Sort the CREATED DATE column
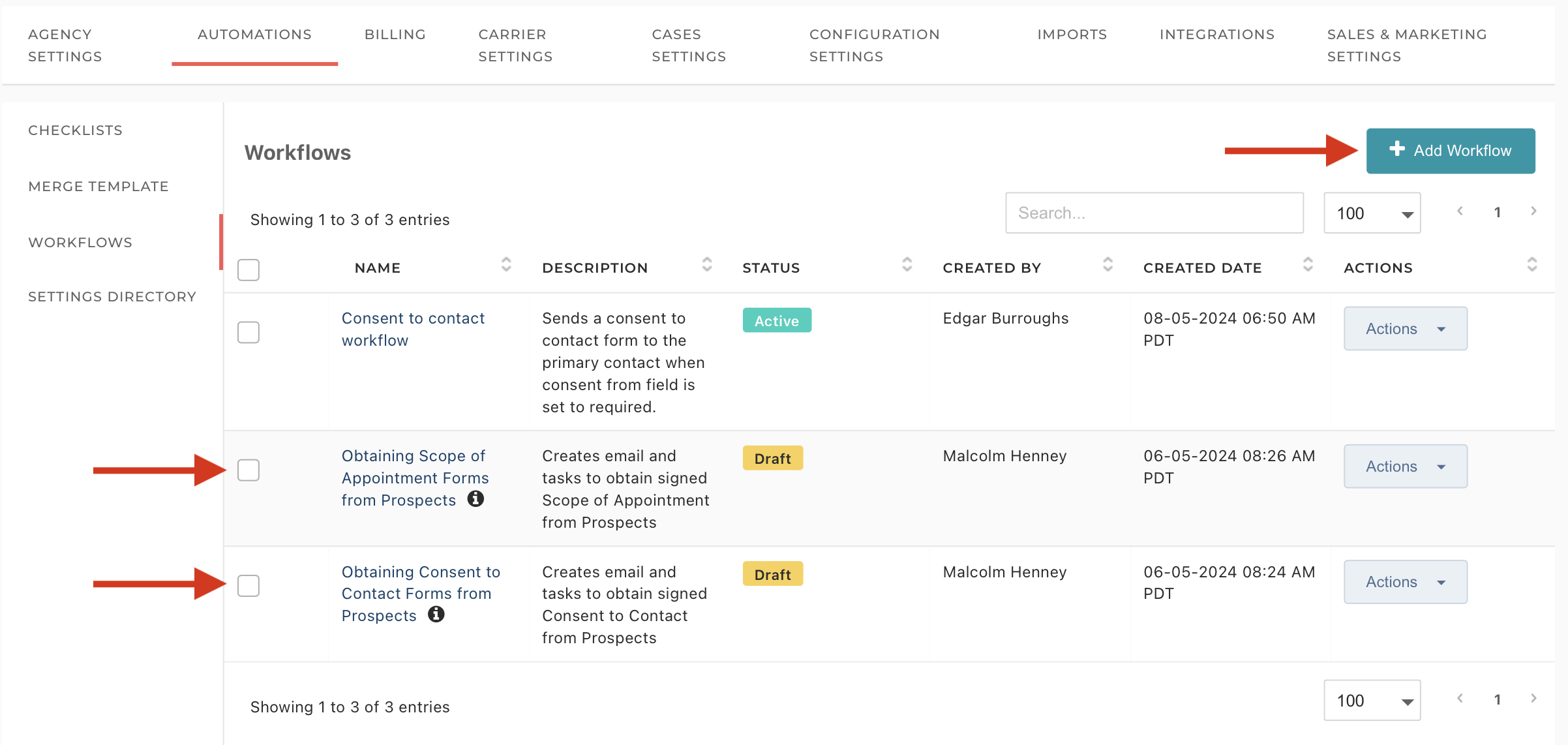 1308,266
